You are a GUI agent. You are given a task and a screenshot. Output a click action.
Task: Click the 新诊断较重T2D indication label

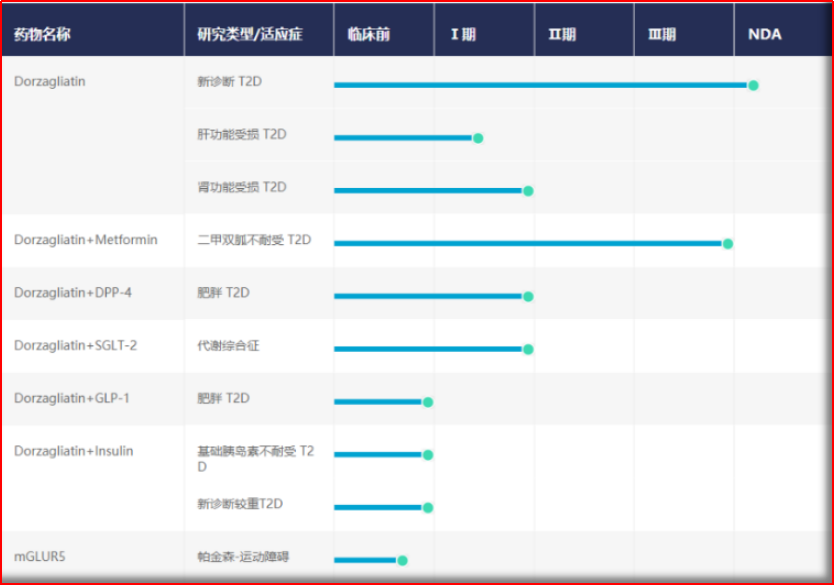240,504
